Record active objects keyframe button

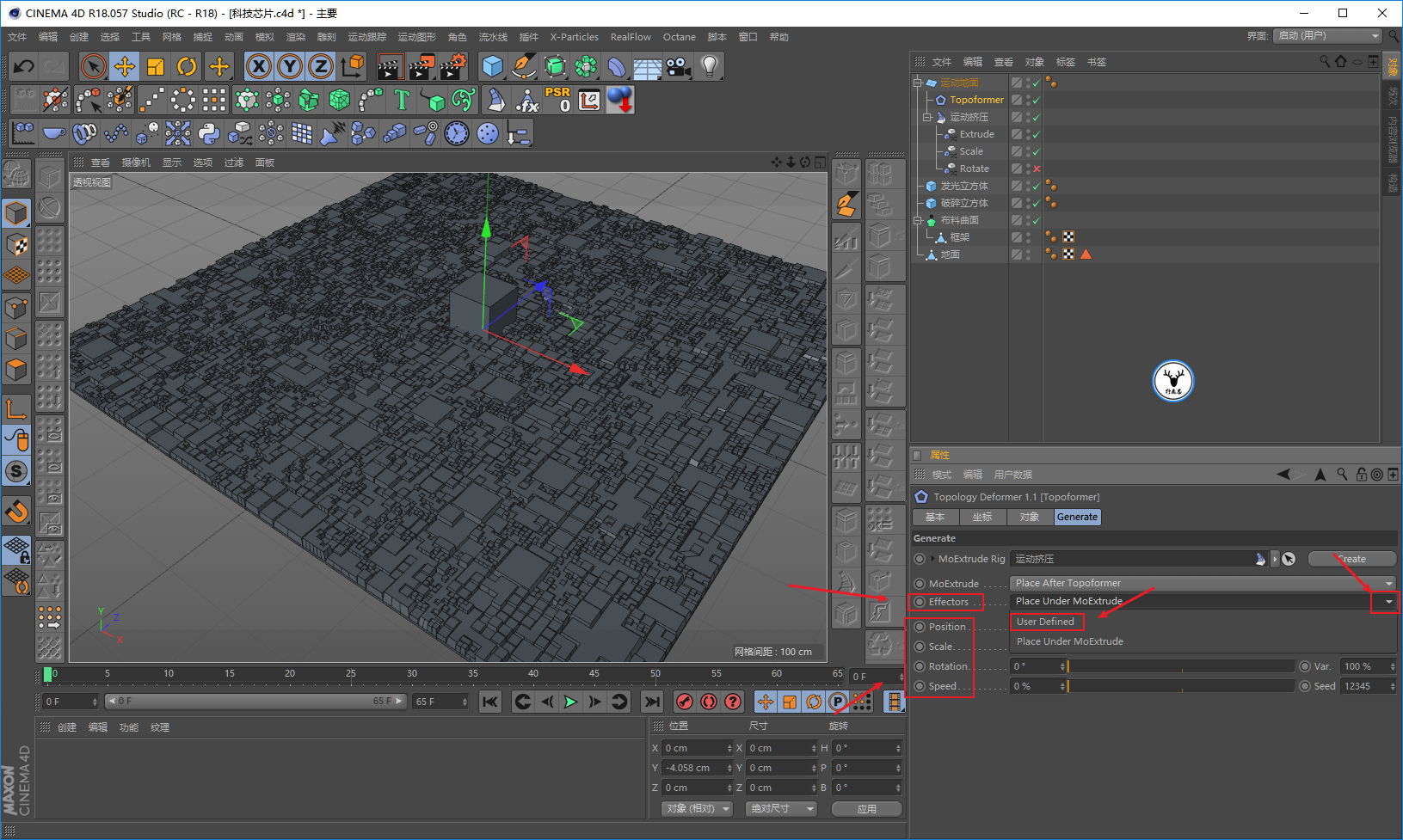pos(684,702)
